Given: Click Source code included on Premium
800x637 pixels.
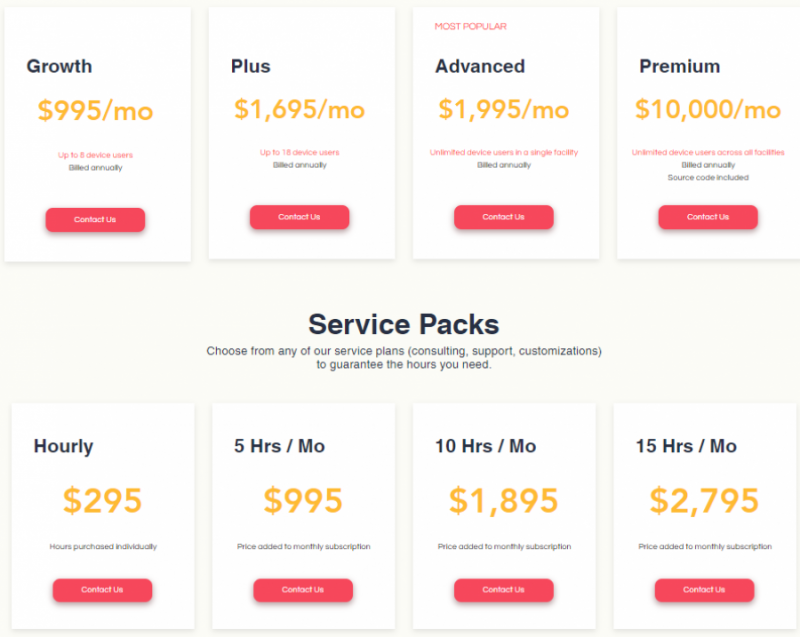Looking at the screenshot, I should (708, 178).
